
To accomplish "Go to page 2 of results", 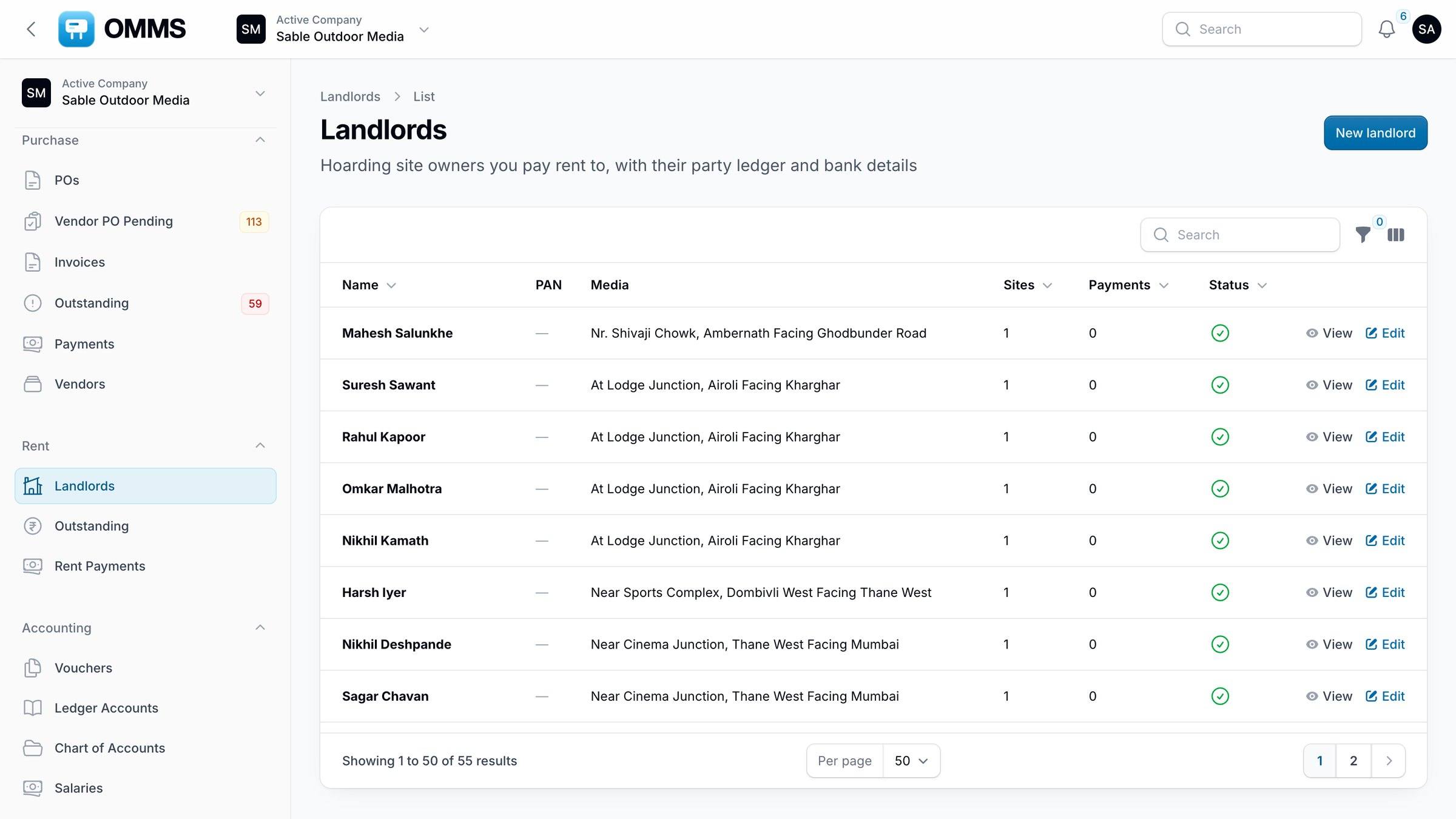I will click(1353, 761).
